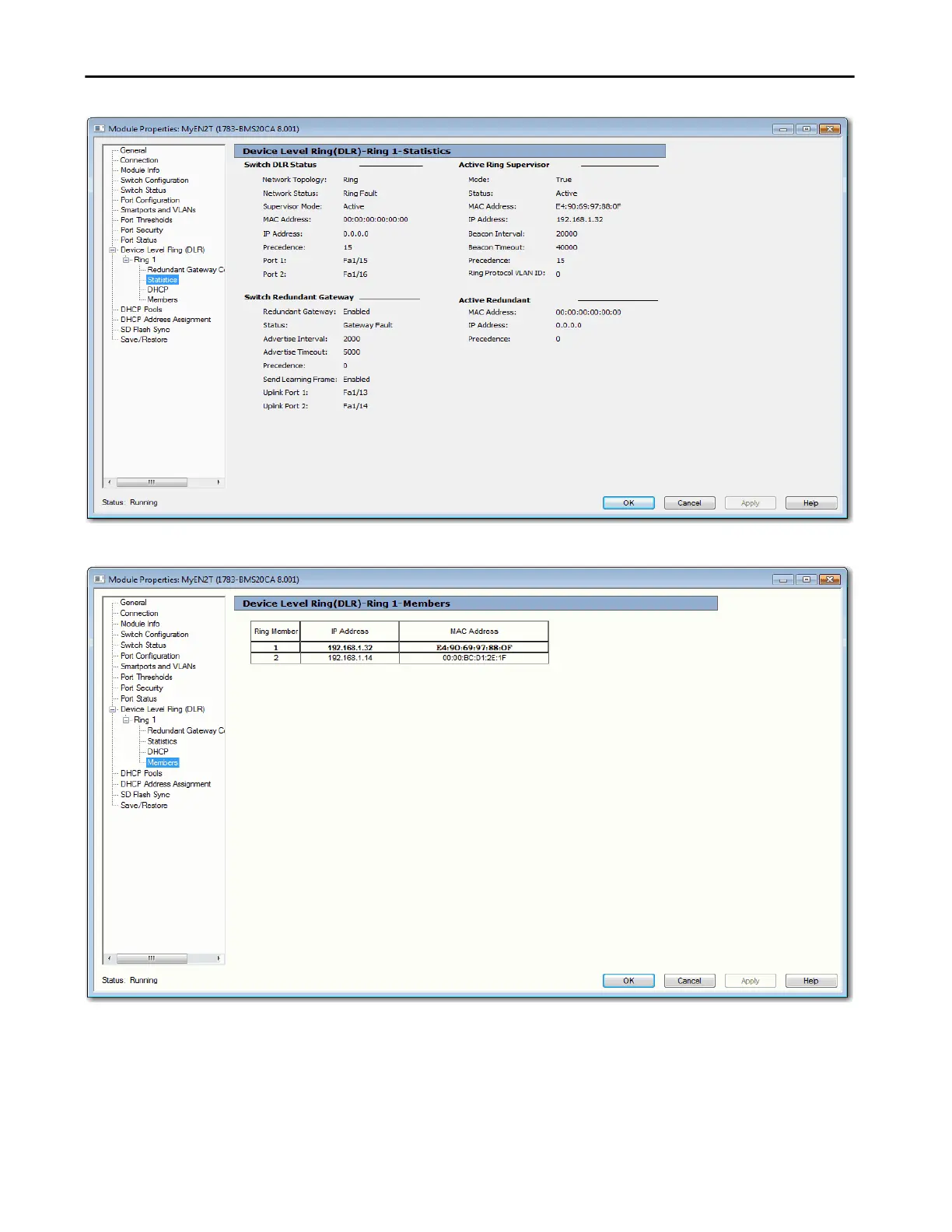
Task: Click title bar icon of the Members window
Action: [100, 579]
